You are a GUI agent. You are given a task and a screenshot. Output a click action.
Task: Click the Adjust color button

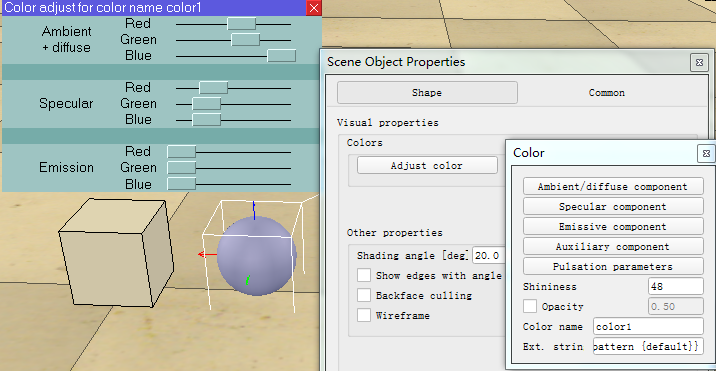[x=427, y=165]
